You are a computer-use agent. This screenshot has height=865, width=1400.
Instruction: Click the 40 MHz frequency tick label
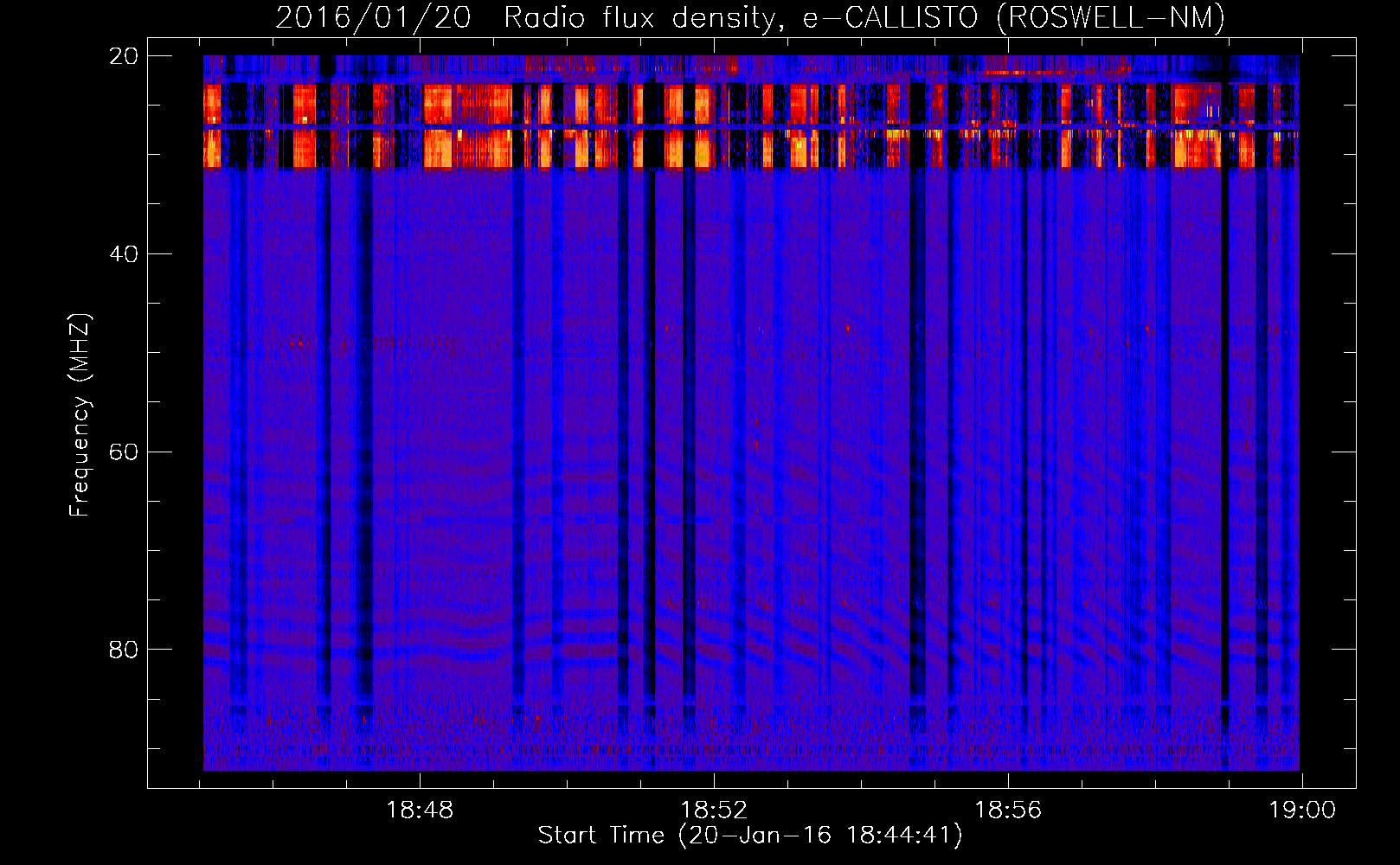123,254
